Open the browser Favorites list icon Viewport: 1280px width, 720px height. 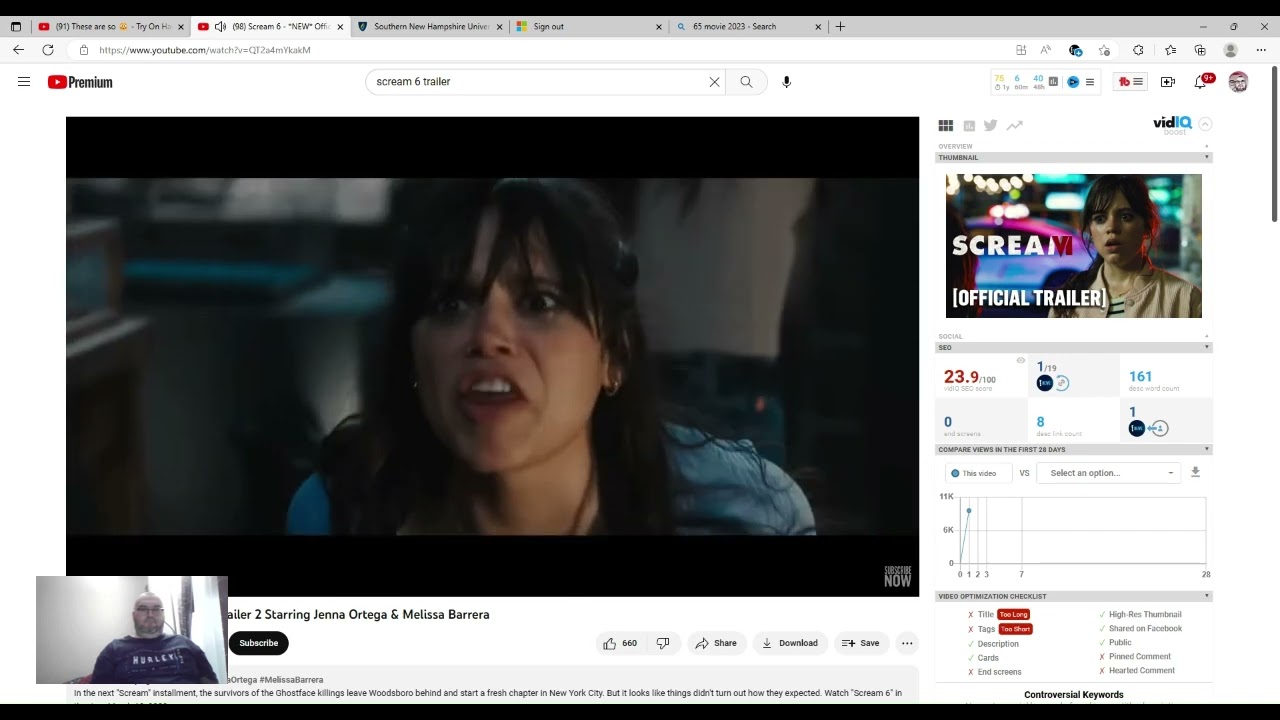point(1170,50)
